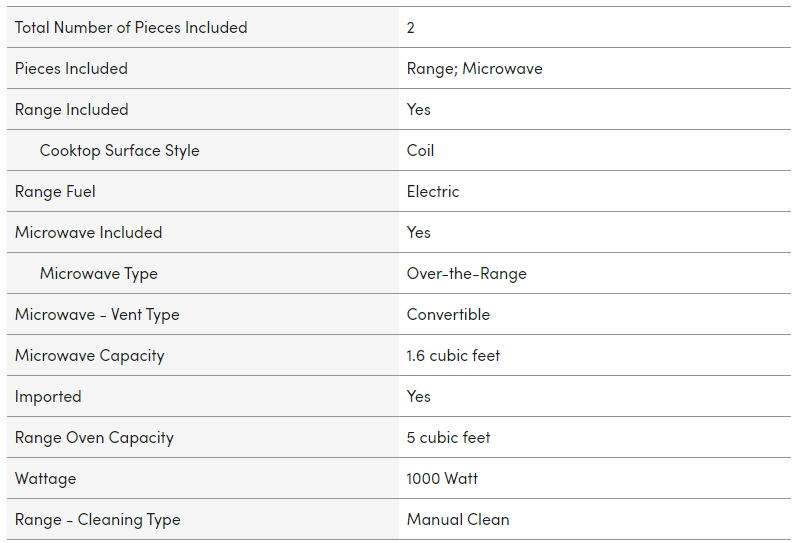
Task: Click the Cooktop Surface Style label
Action: click(120, 151)
